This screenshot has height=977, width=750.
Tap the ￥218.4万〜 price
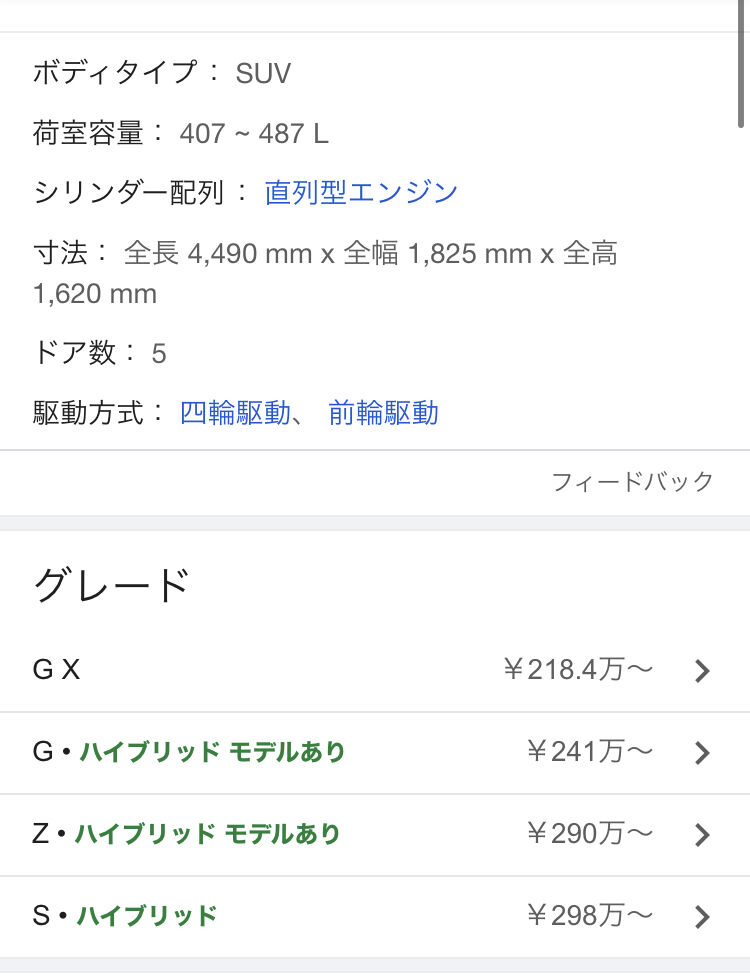tap(578, 670)
